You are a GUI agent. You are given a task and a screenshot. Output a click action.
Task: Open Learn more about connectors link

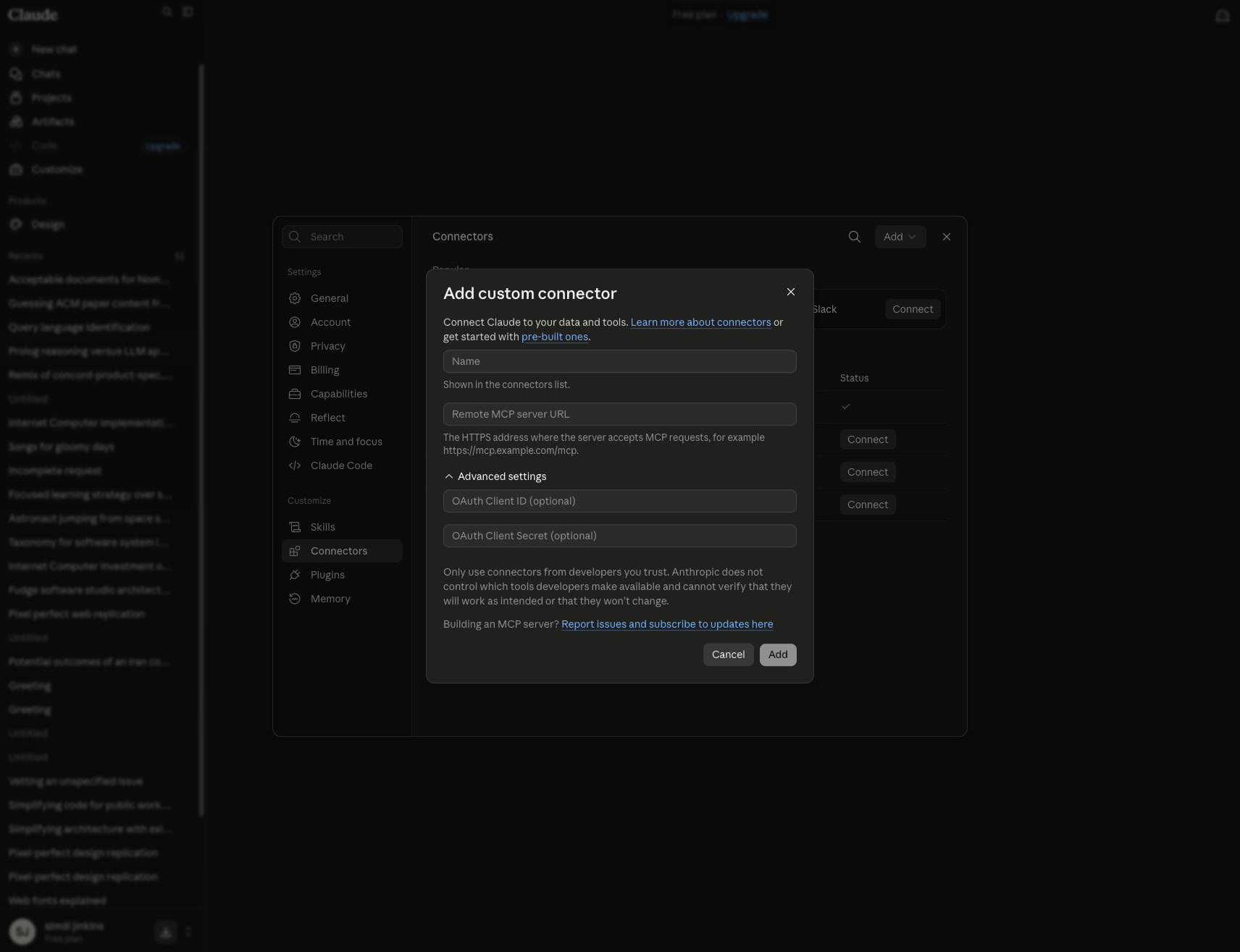(x=700, y=322)
